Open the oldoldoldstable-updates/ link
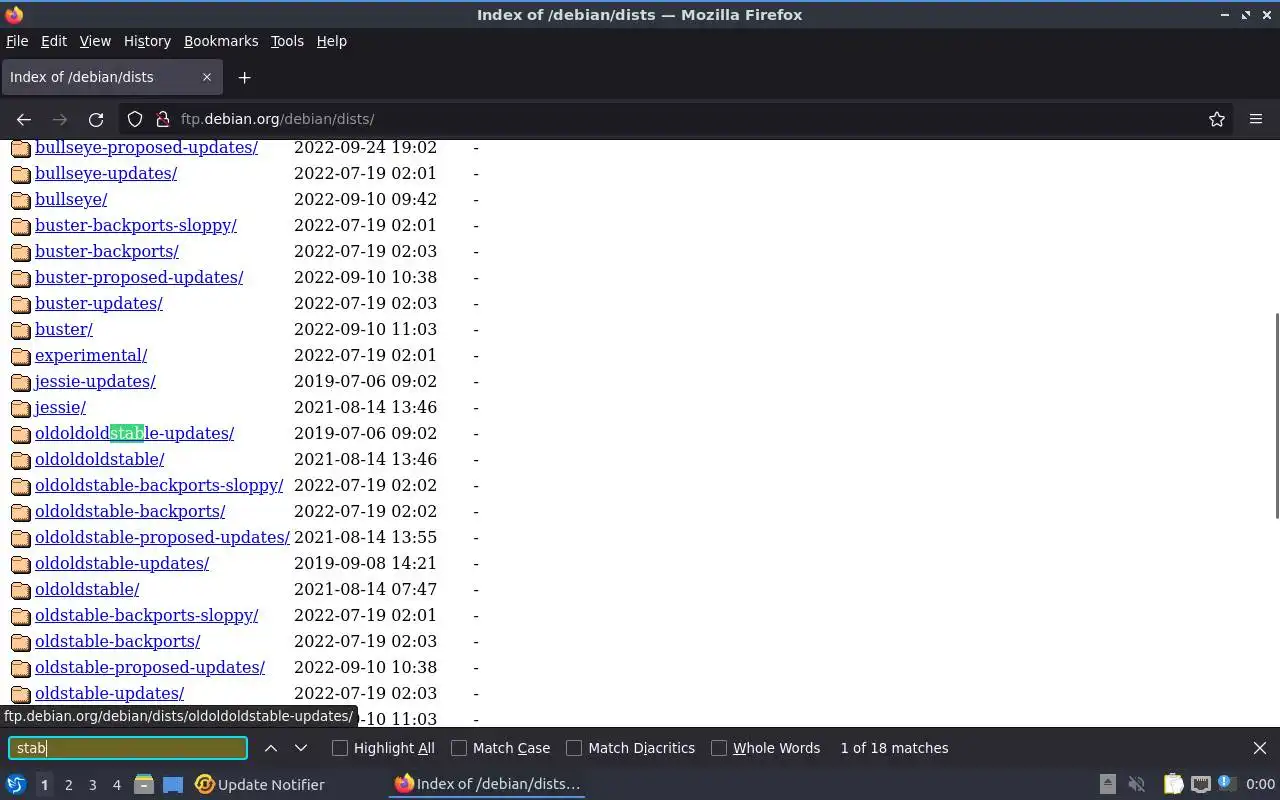Viewport: 1280px width, 800px height. click(x=134, y=433)
